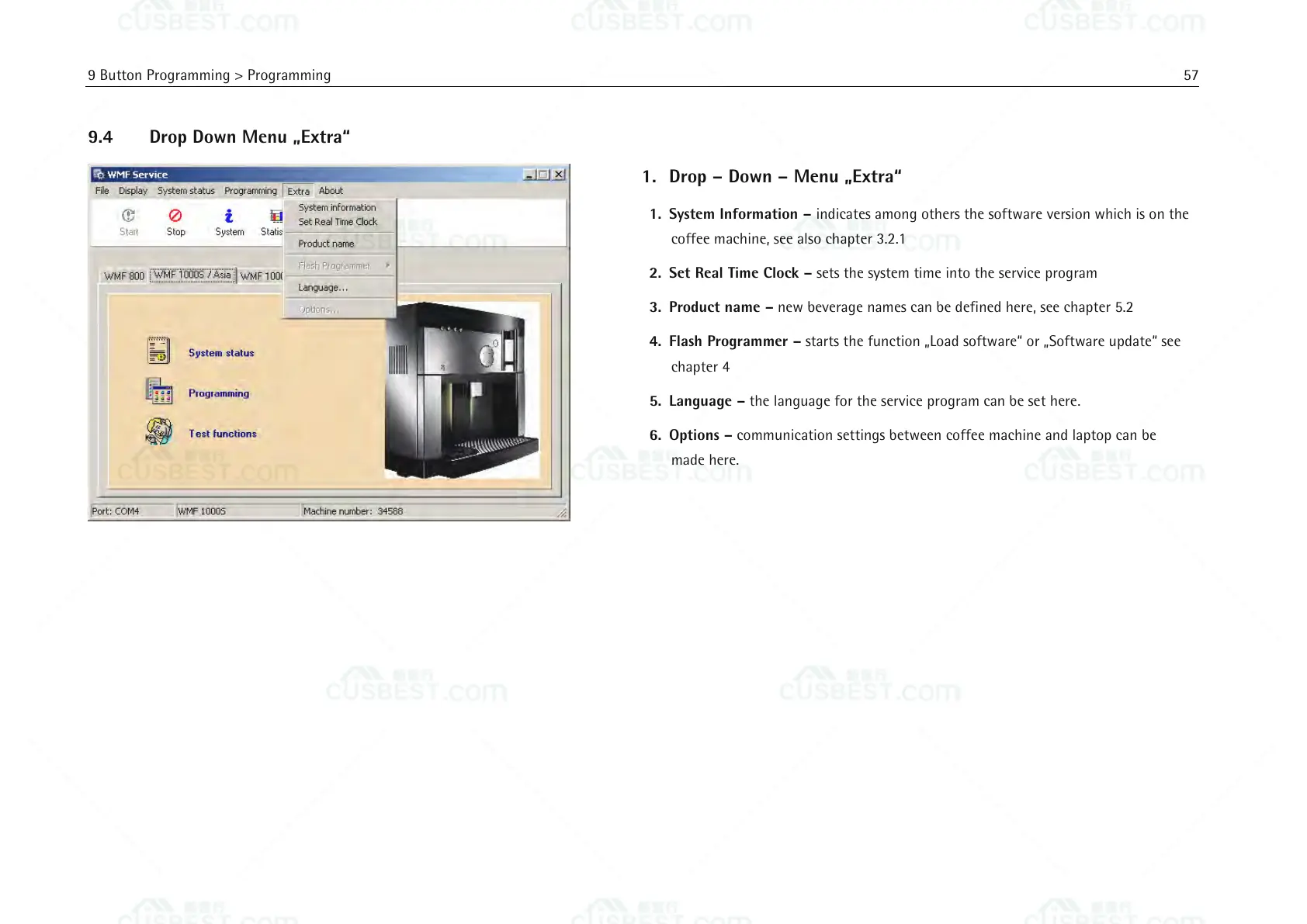
Task: Open the About menu
Action: tap(331, 191)
